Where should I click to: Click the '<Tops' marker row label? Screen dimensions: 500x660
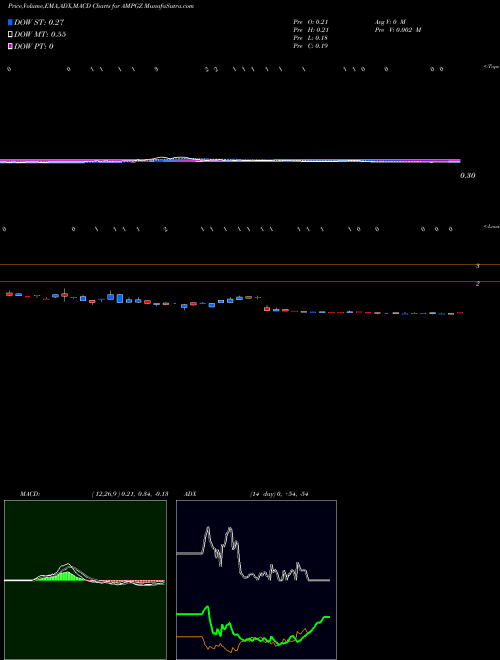pos(492,67)
